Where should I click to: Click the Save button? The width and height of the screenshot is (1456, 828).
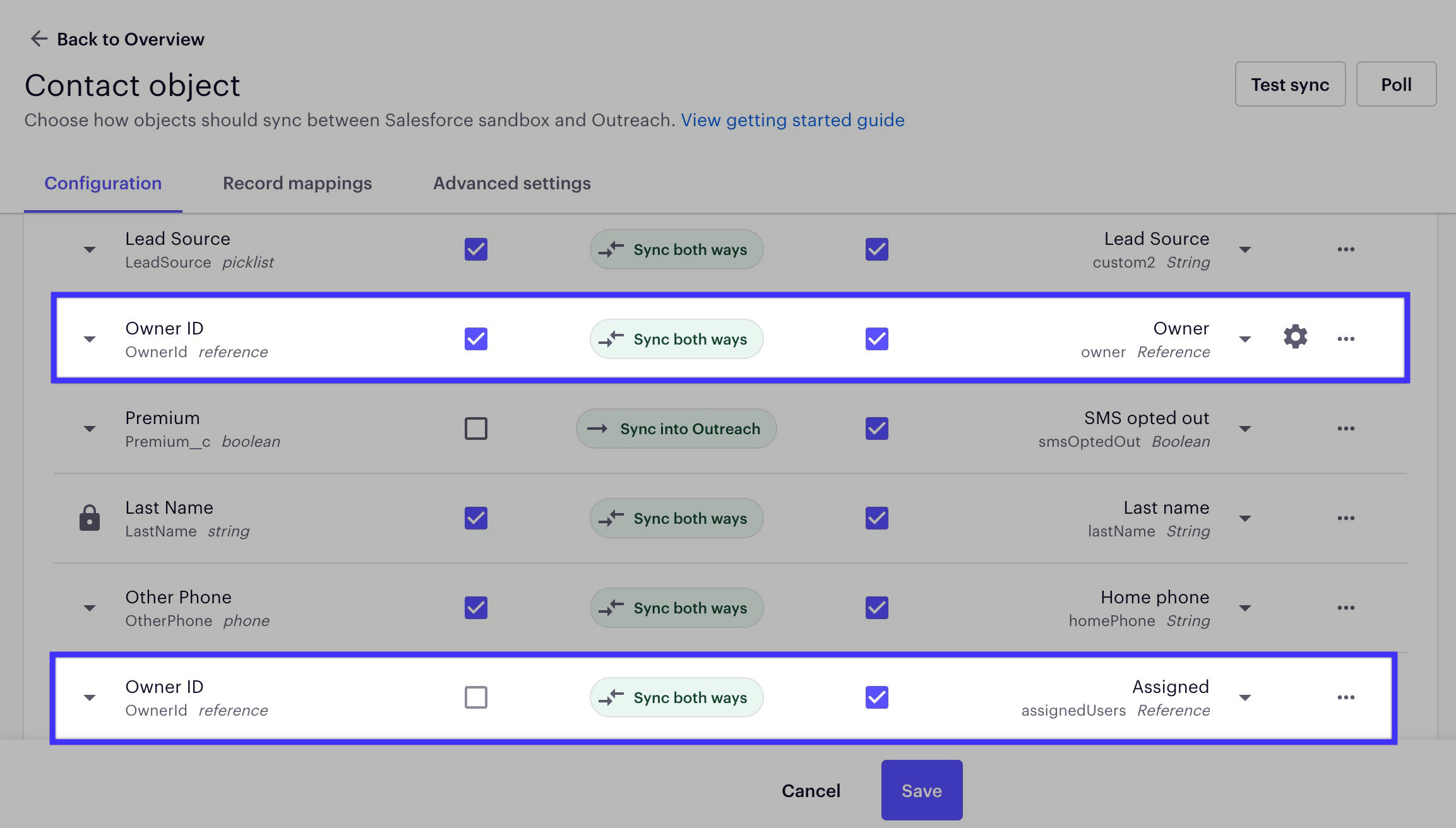[921, 790]
